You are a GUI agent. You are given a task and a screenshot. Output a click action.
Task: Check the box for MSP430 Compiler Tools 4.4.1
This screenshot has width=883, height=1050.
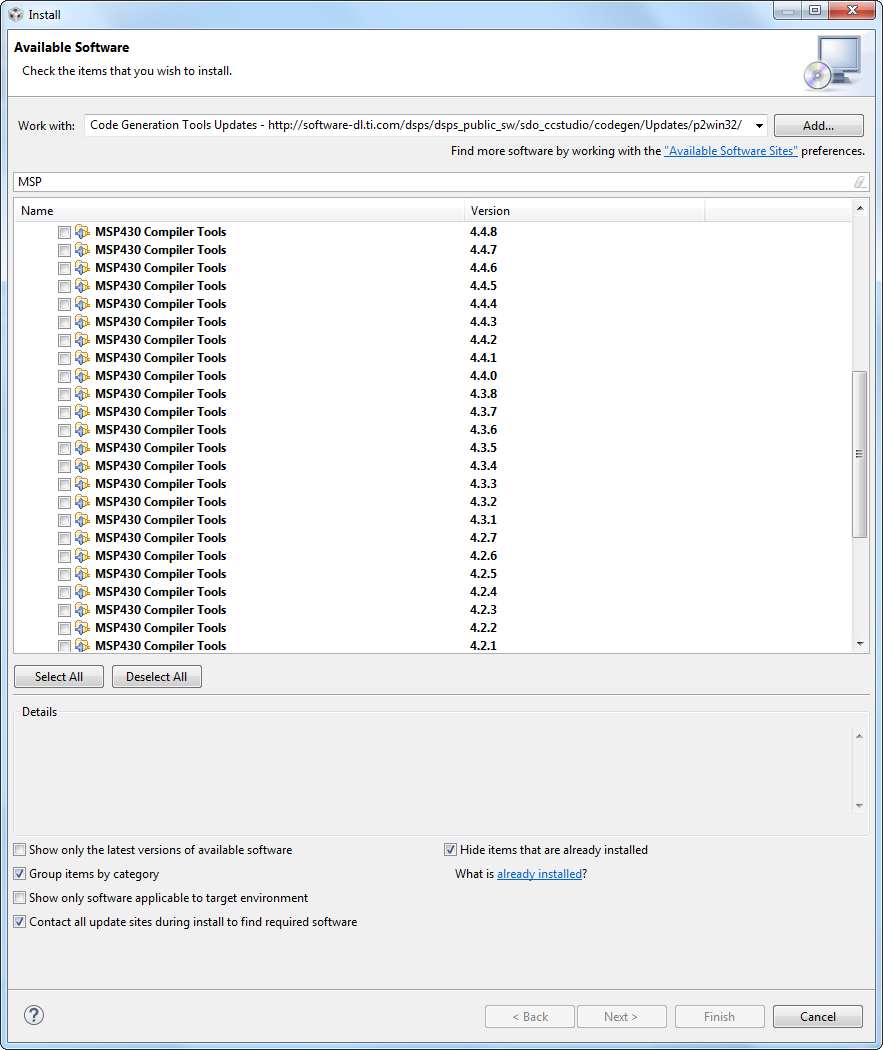pyautogui.click(x=64, y=359)
